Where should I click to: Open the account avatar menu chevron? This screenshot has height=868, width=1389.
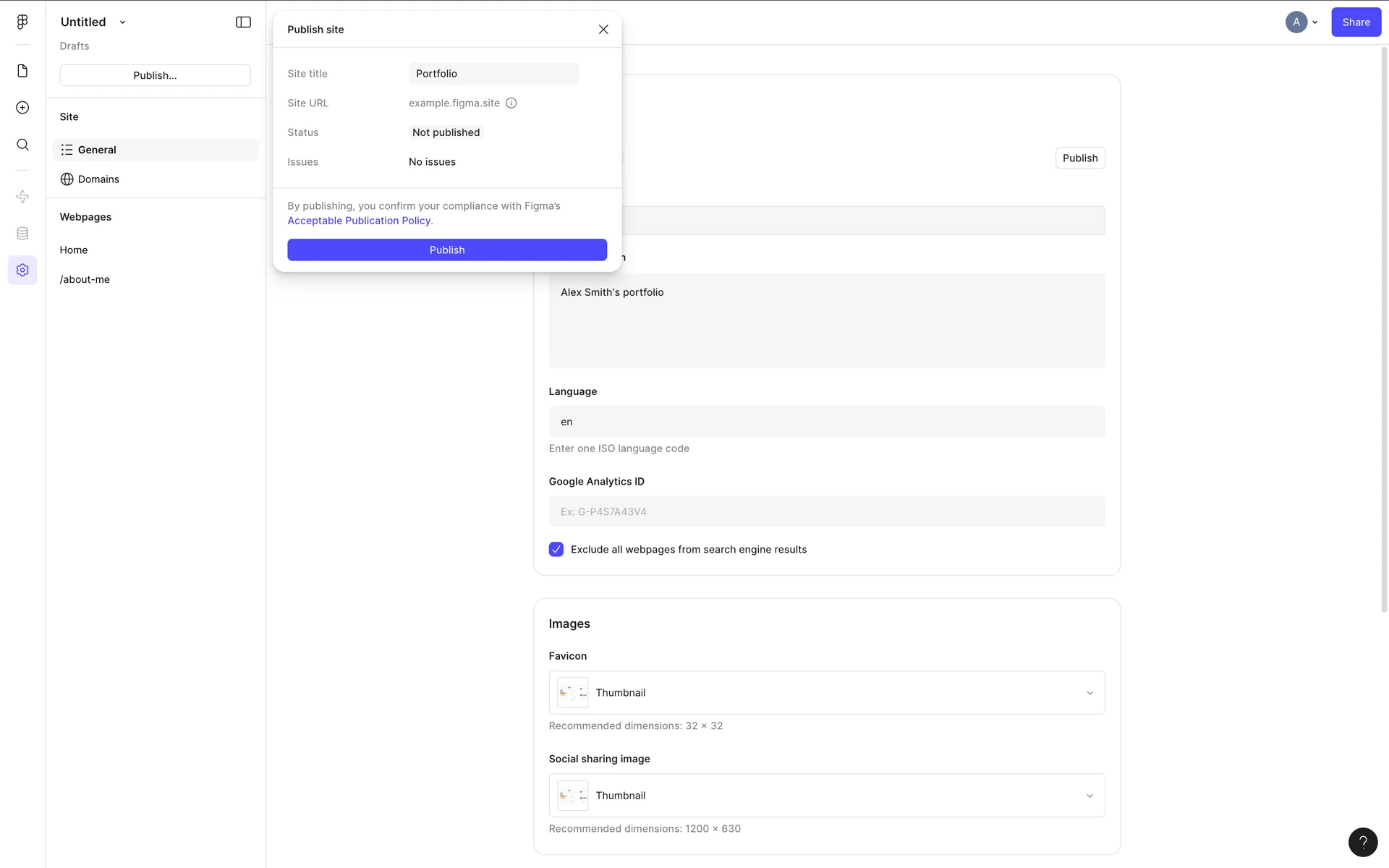1314,22
